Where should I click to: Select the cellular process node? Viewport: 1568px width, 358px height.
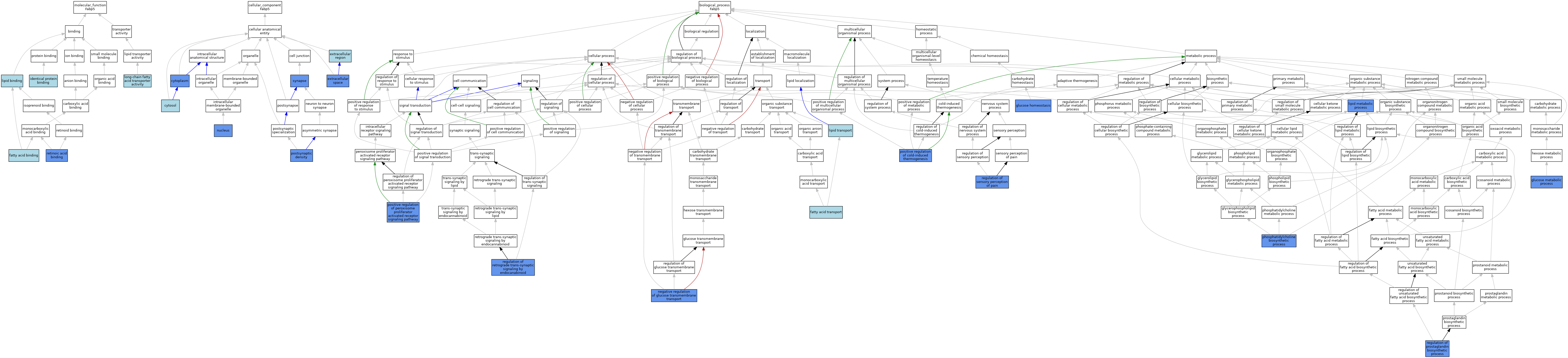601,56
